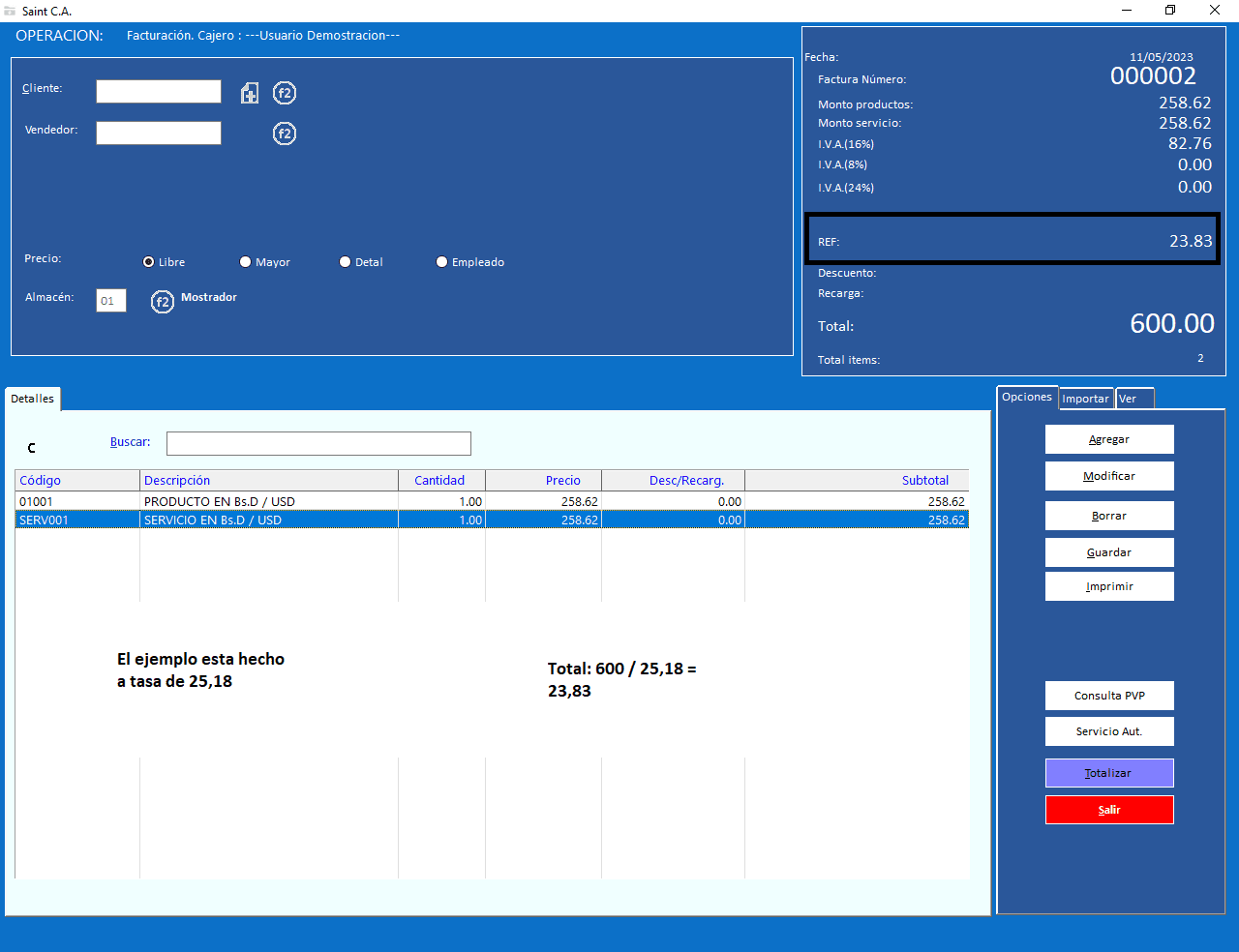Pick the Empleado price radio button
The image size is (1239, 952).
point(442,262)
